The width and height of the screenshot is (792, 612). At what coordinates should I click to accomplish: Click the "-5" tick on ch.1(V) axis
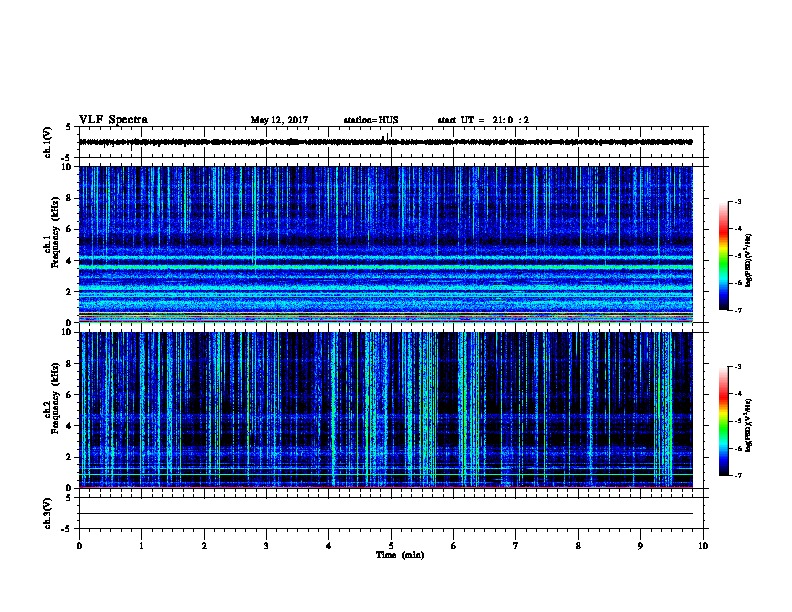(66, 158)
